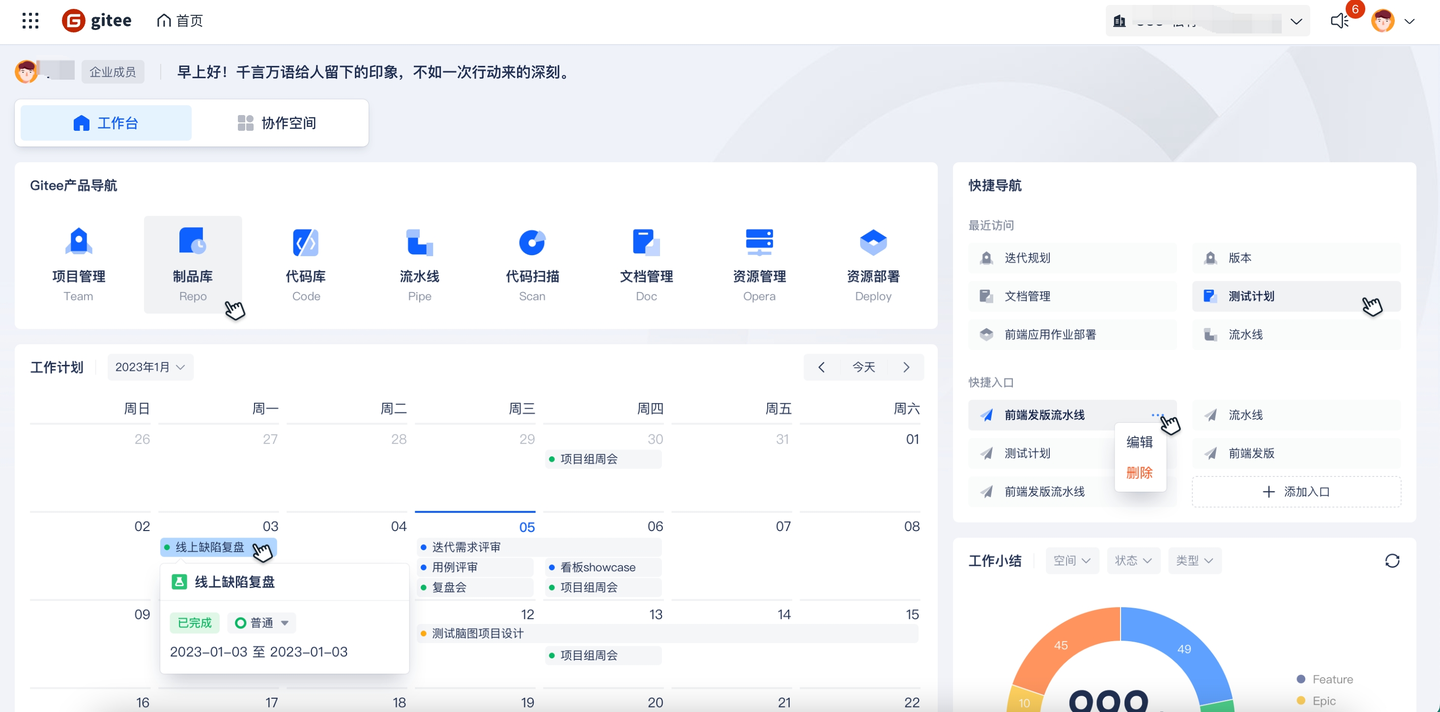Select 删除 in the context menu
Image resolution: width=1440 pixels, height=712 pixels.
1140,473
